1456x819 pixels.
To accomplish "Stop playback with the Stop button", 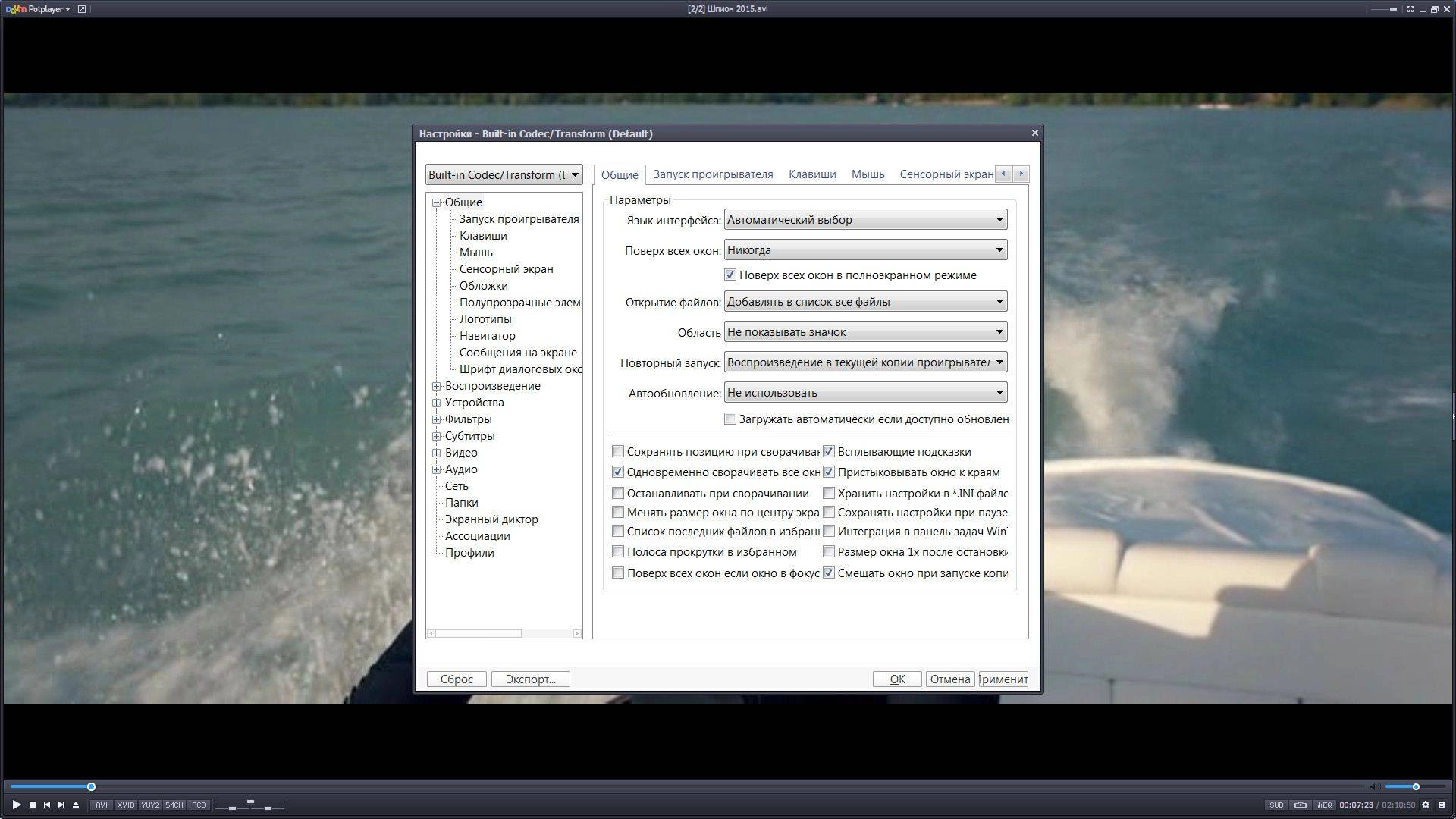I will pyautogui.click(x=33, y=805).
